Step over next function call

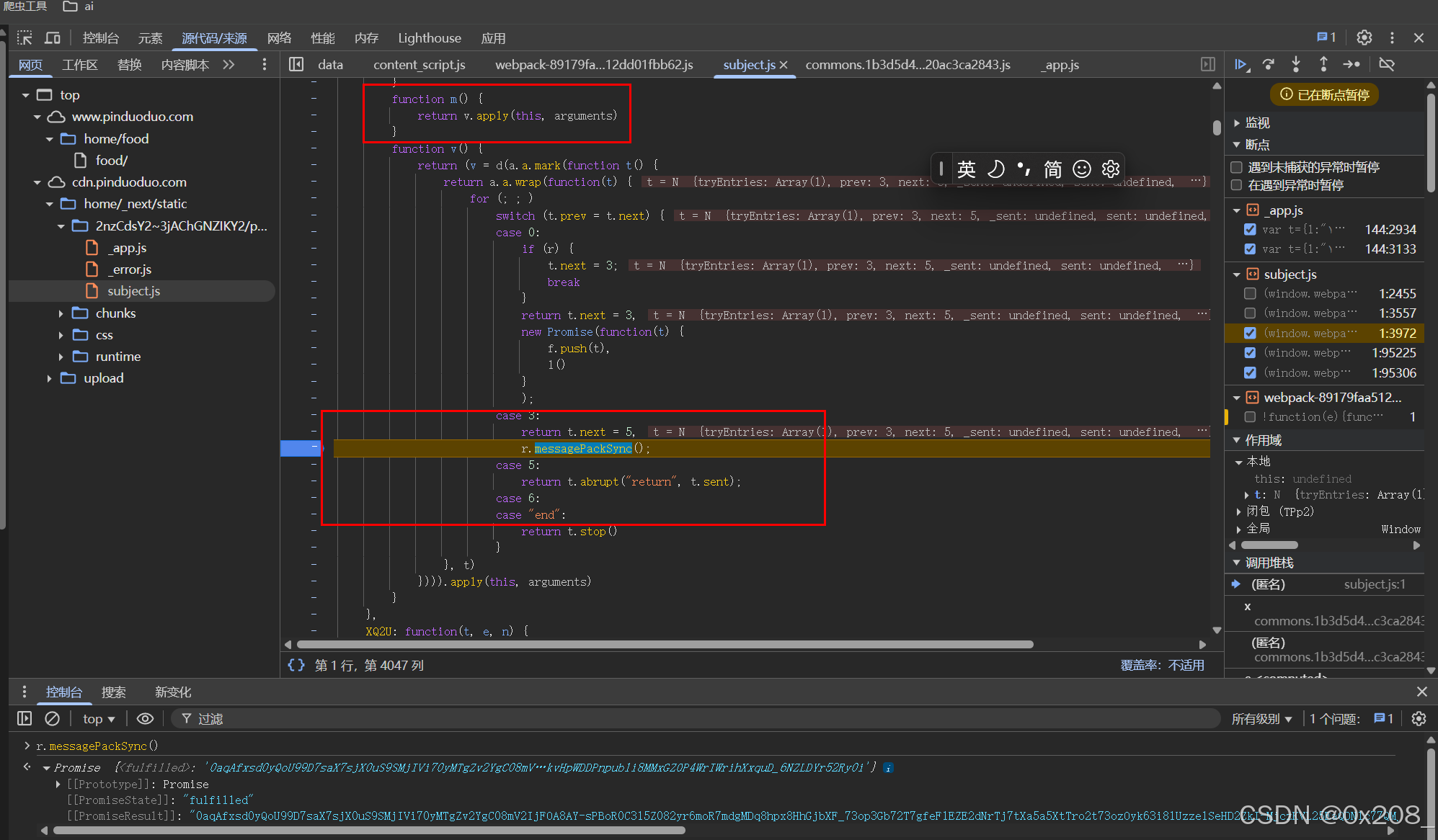[1269, 64]
